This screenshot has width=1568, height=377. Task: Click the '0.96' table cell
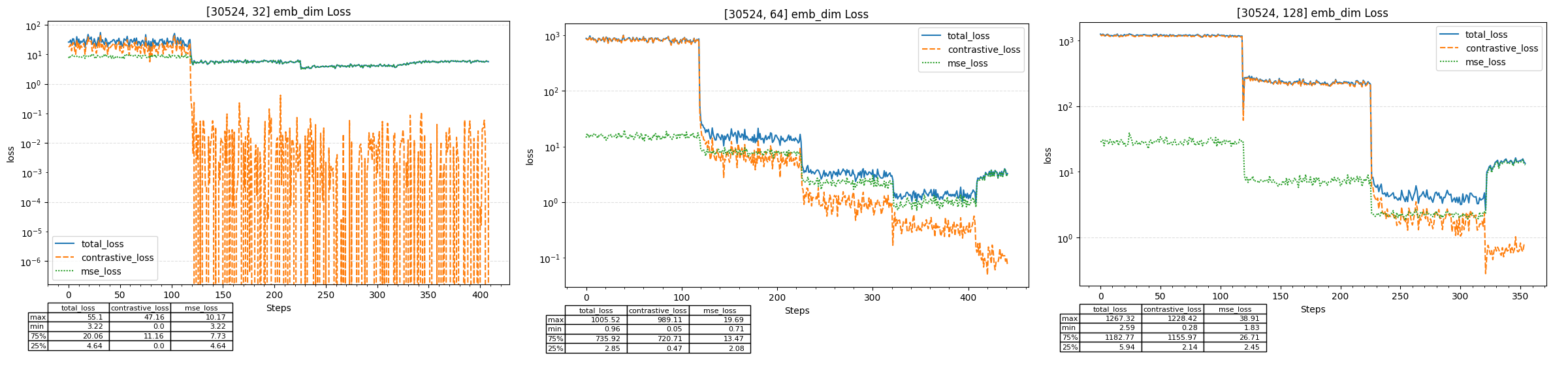[x=596, y=329]
